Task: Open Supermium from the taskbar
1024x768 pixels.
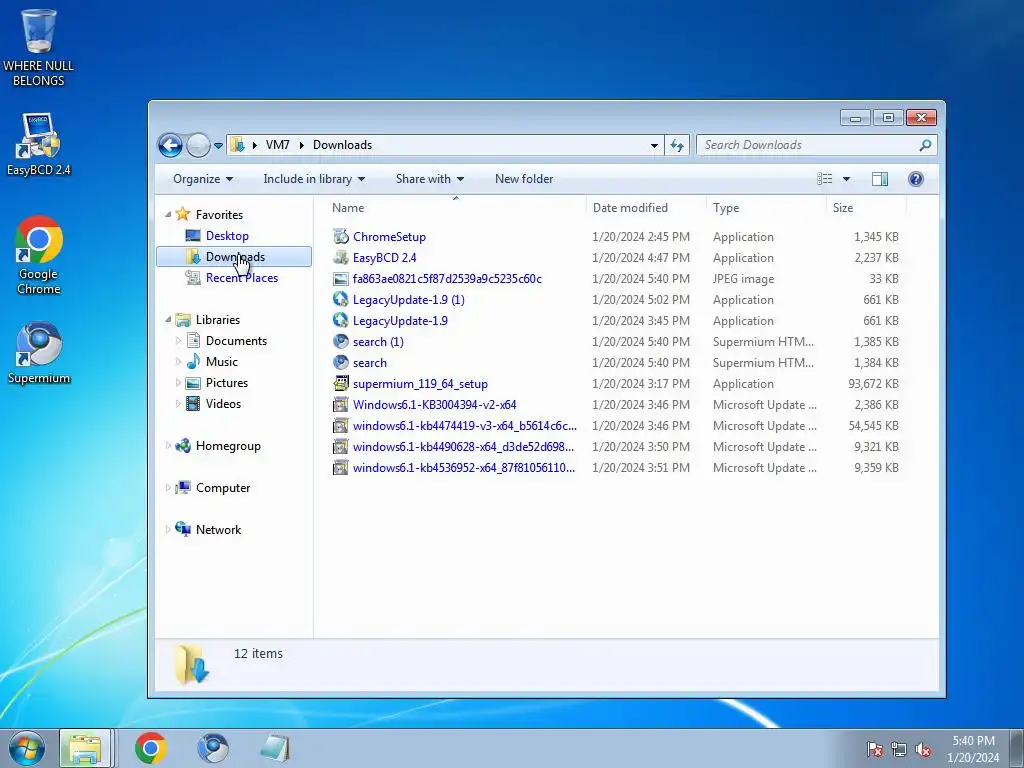Action: (x=213, y=748)
